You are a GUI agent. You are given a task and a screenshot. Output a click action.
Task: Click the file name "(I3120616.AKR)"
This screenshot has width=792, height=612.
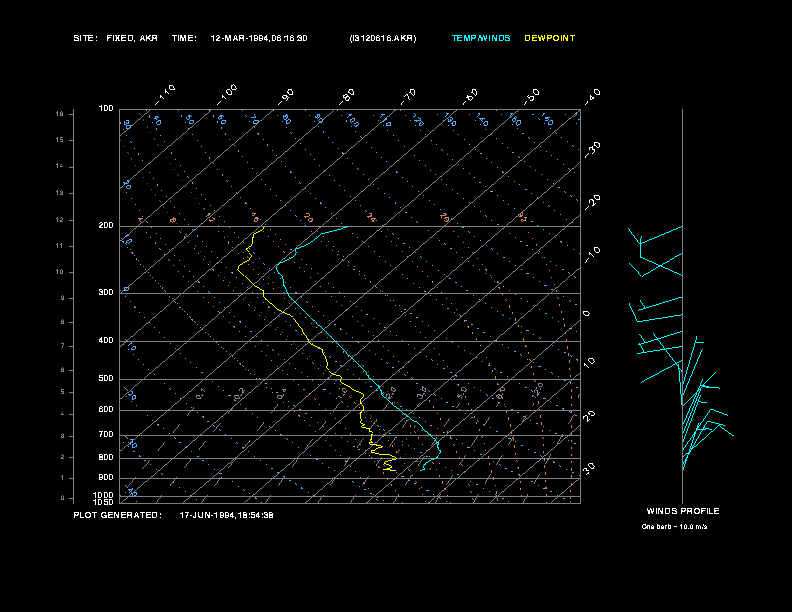(383, 38)
